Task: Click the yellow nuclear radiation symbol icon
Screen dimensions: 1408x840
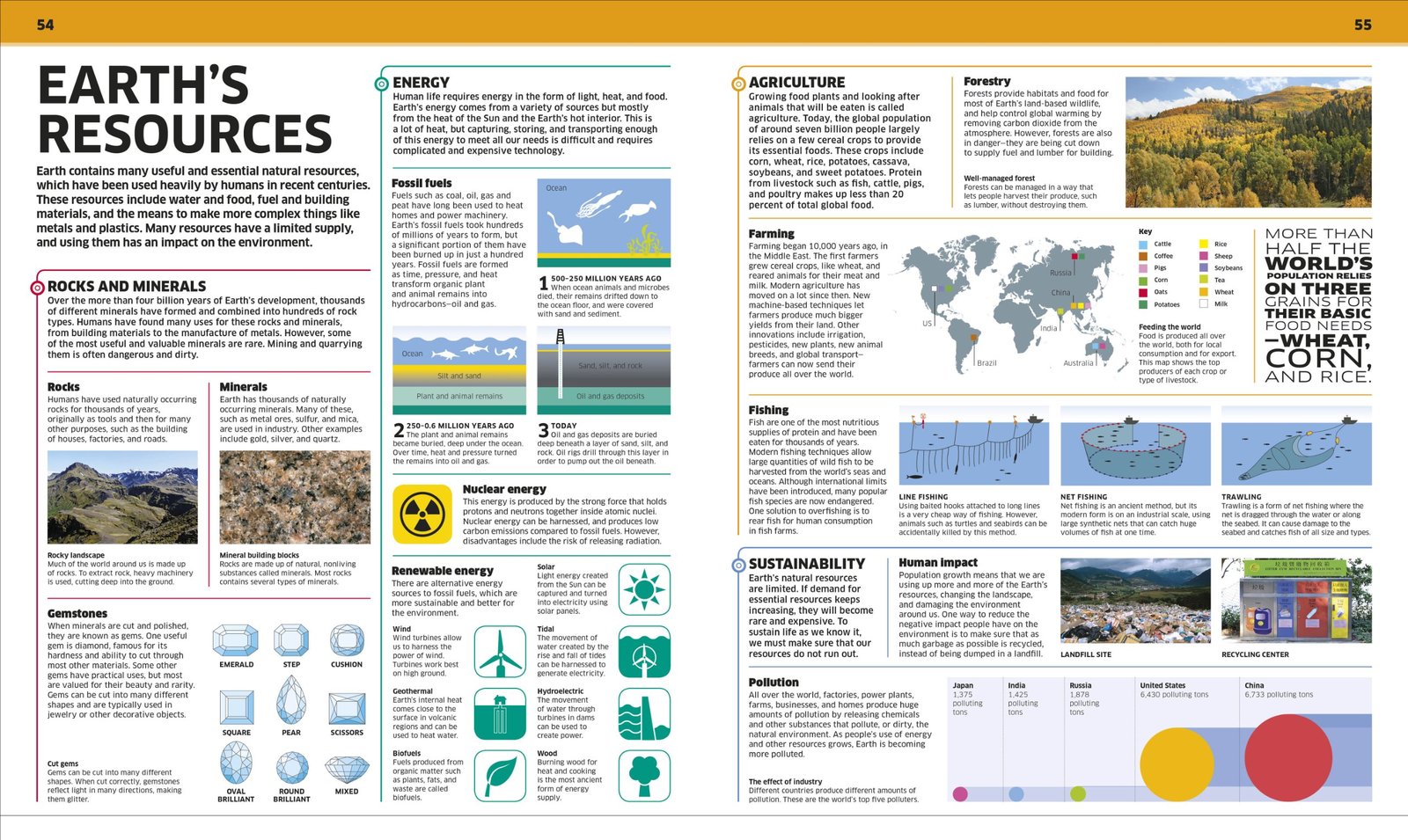Action: [422, 514]
